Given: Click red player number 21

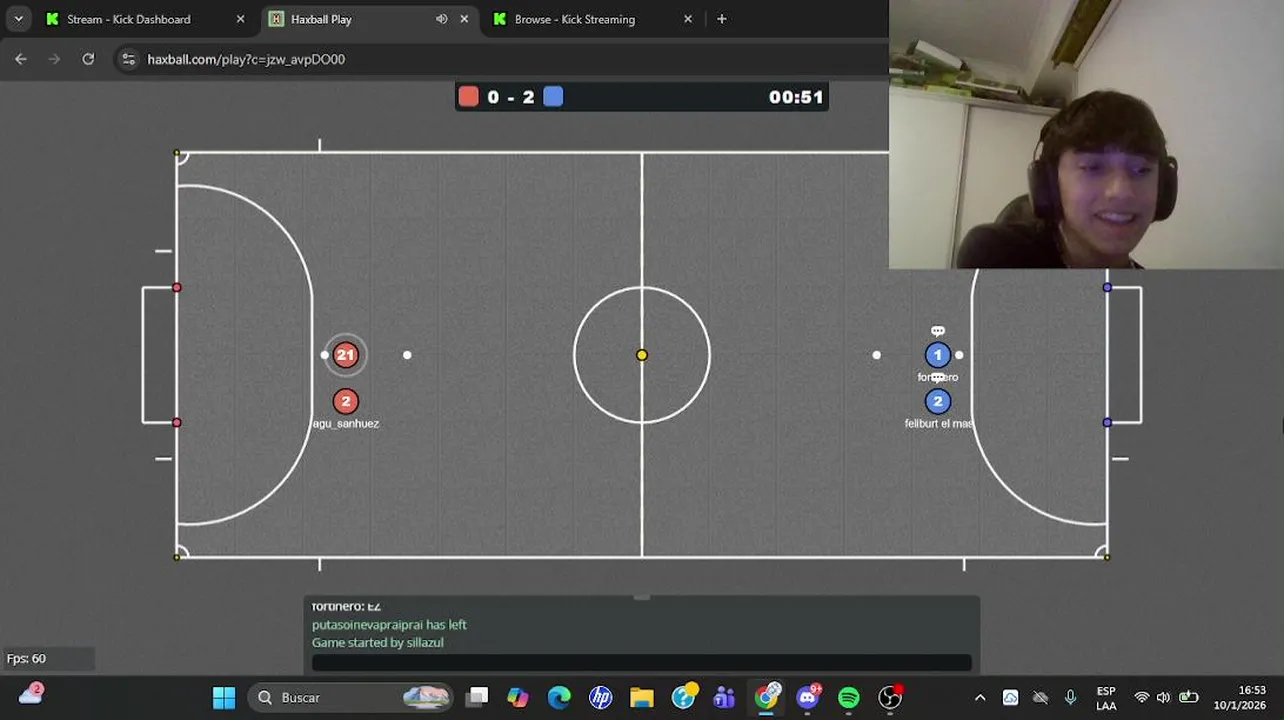Looking at the screenshot, I should [345, 355].
